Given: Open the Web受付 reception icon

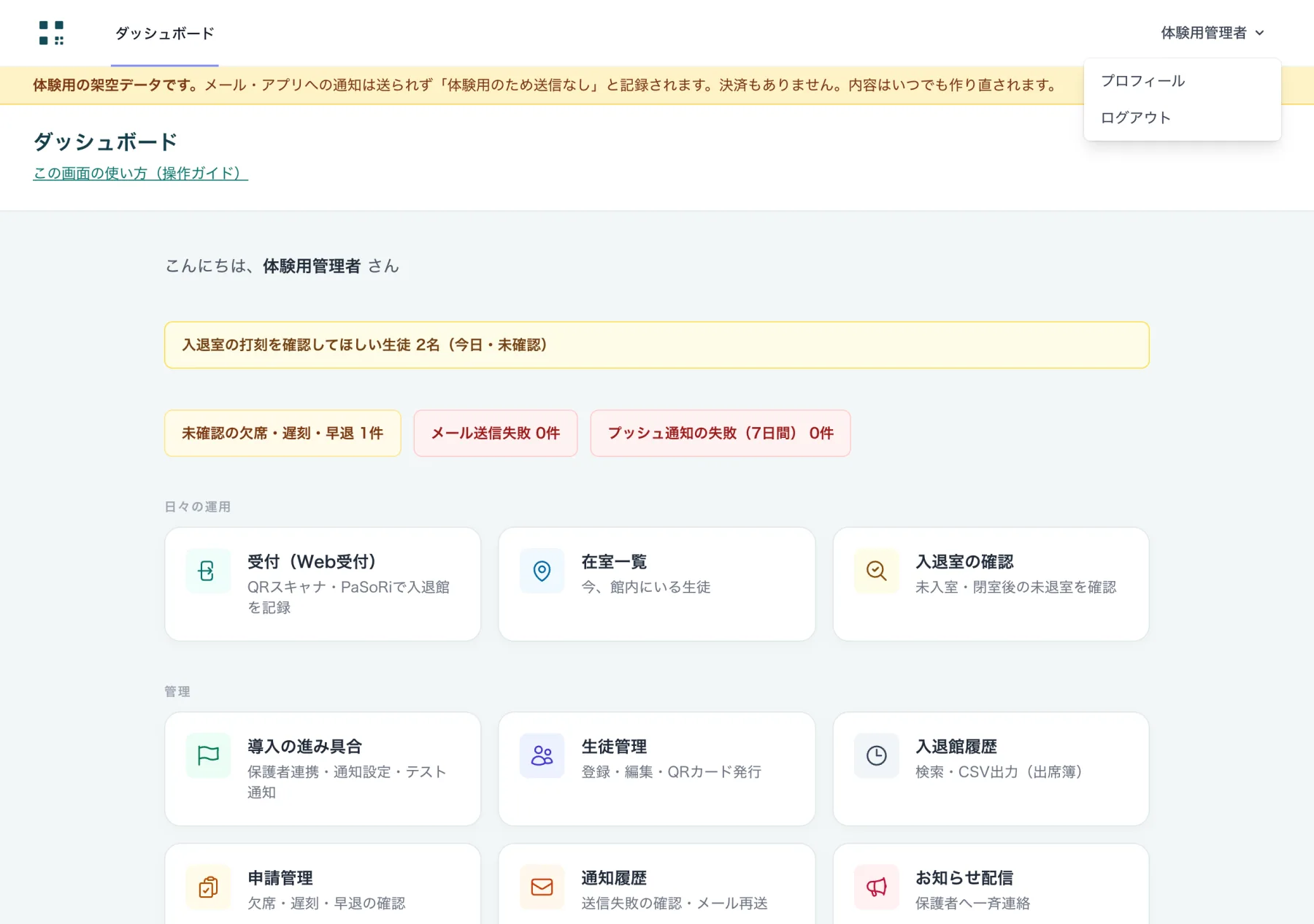Looking at the screenshot, I should 207,571.
